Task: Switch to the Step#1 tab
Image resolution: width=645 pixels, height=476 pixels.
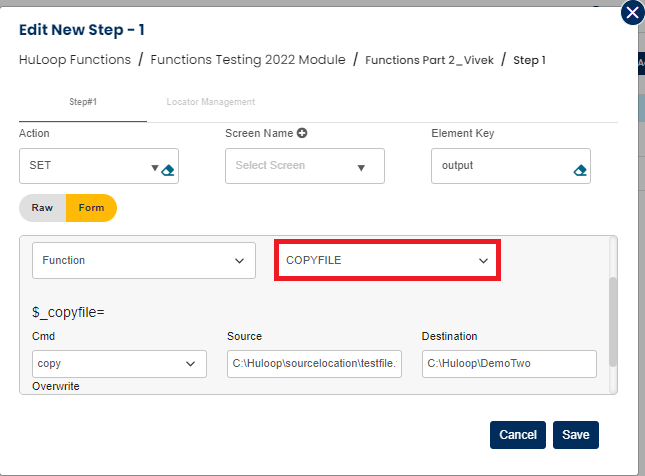Action: [83, 102]
